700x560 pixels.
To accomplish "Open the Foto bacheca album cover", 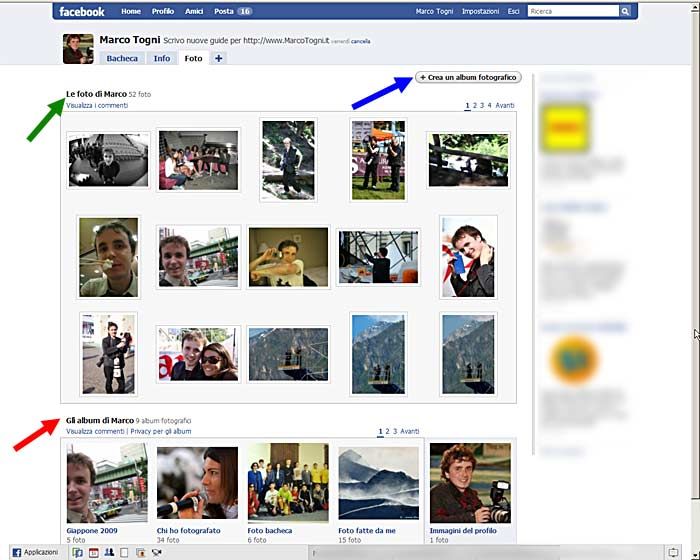I will point(288,482).
